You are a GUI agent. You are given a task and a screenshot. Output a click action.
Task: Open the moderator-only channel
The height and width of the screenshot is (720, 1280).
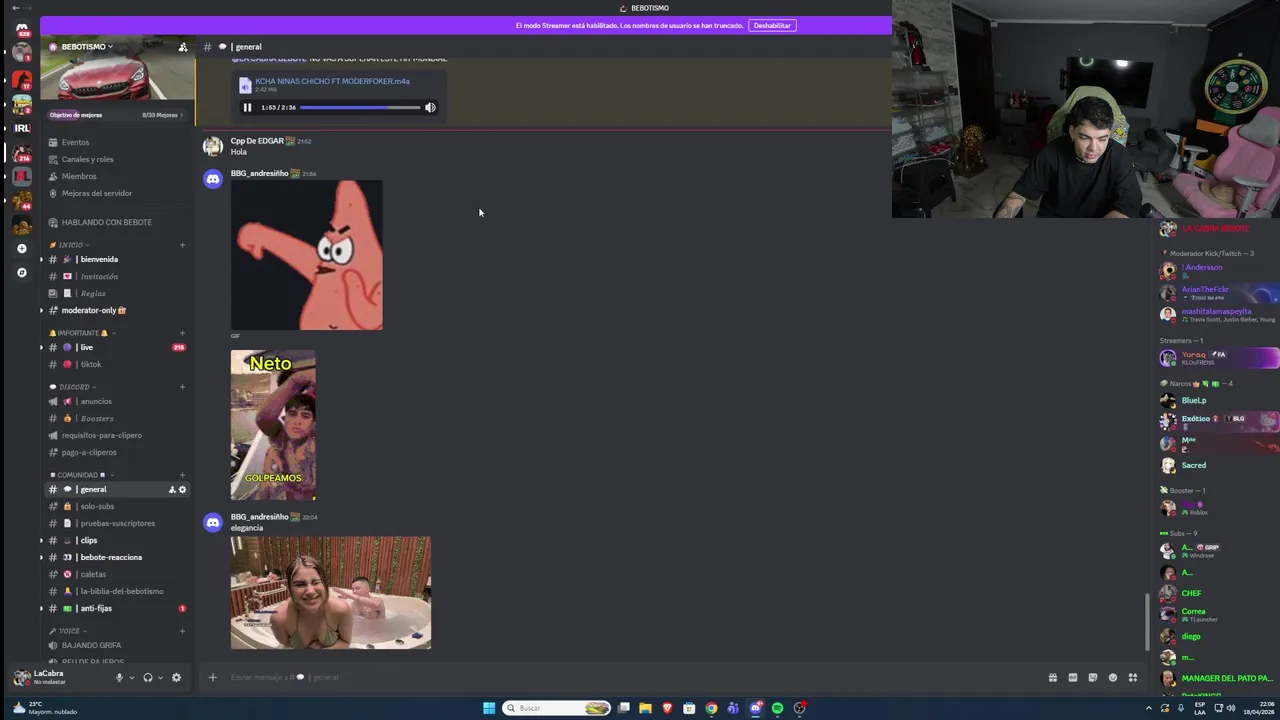coord(118,310)
